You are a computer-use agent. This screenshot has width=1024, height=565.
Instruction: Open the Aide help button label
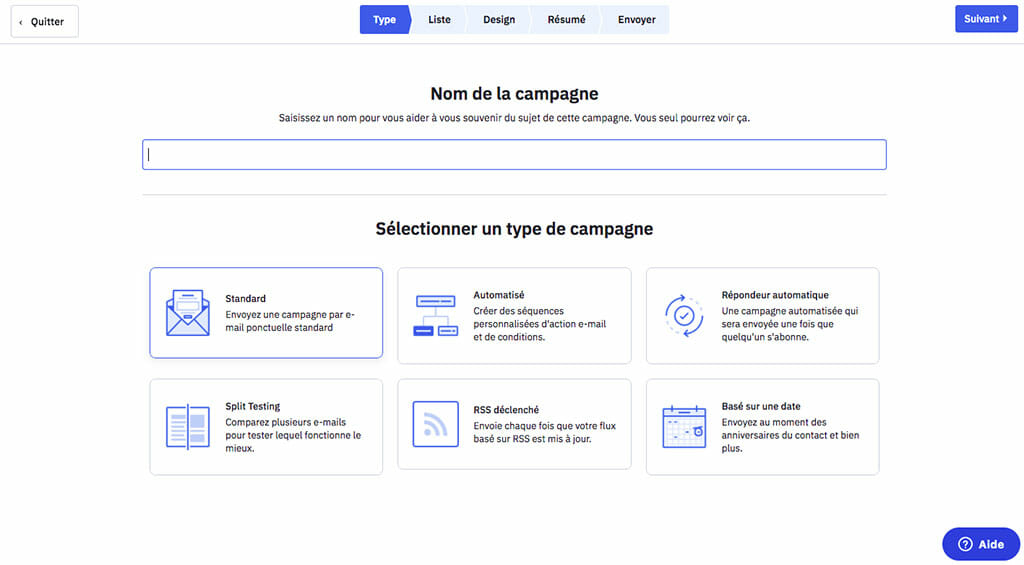(x=991, y=544)
